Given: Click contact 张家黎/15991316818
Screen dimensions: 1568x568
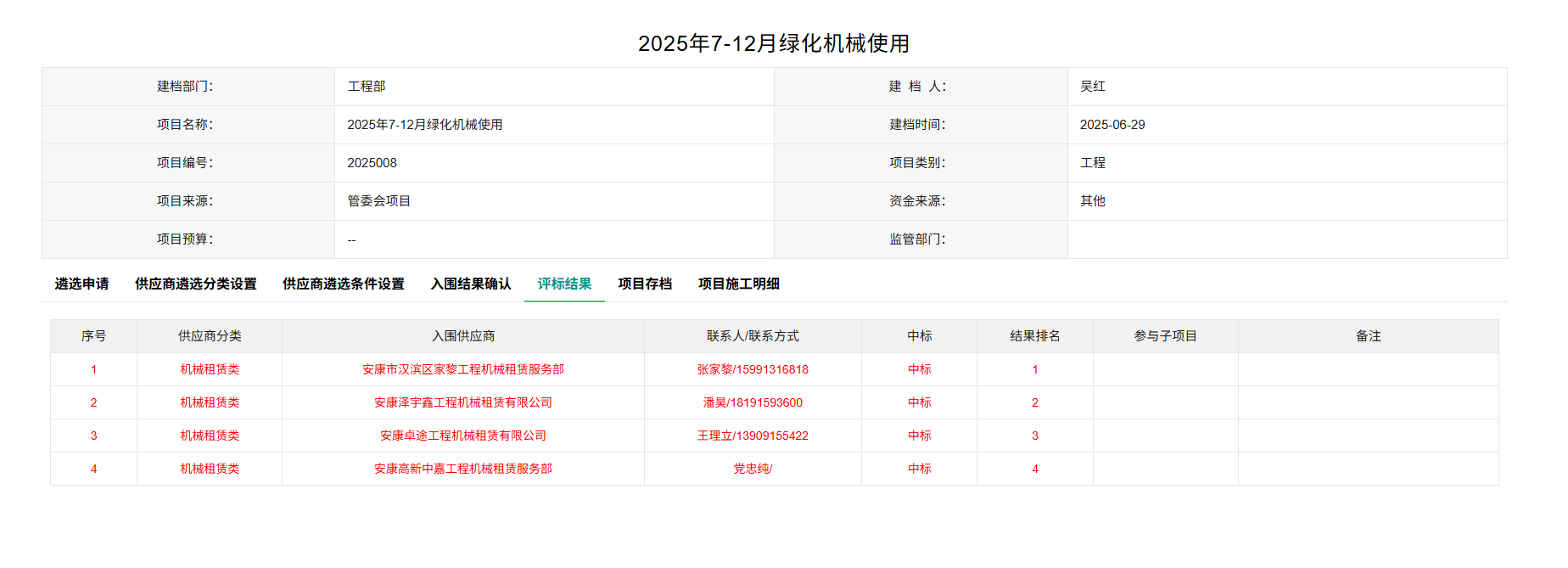Looking at the screenshot, I should coord(753,369).
